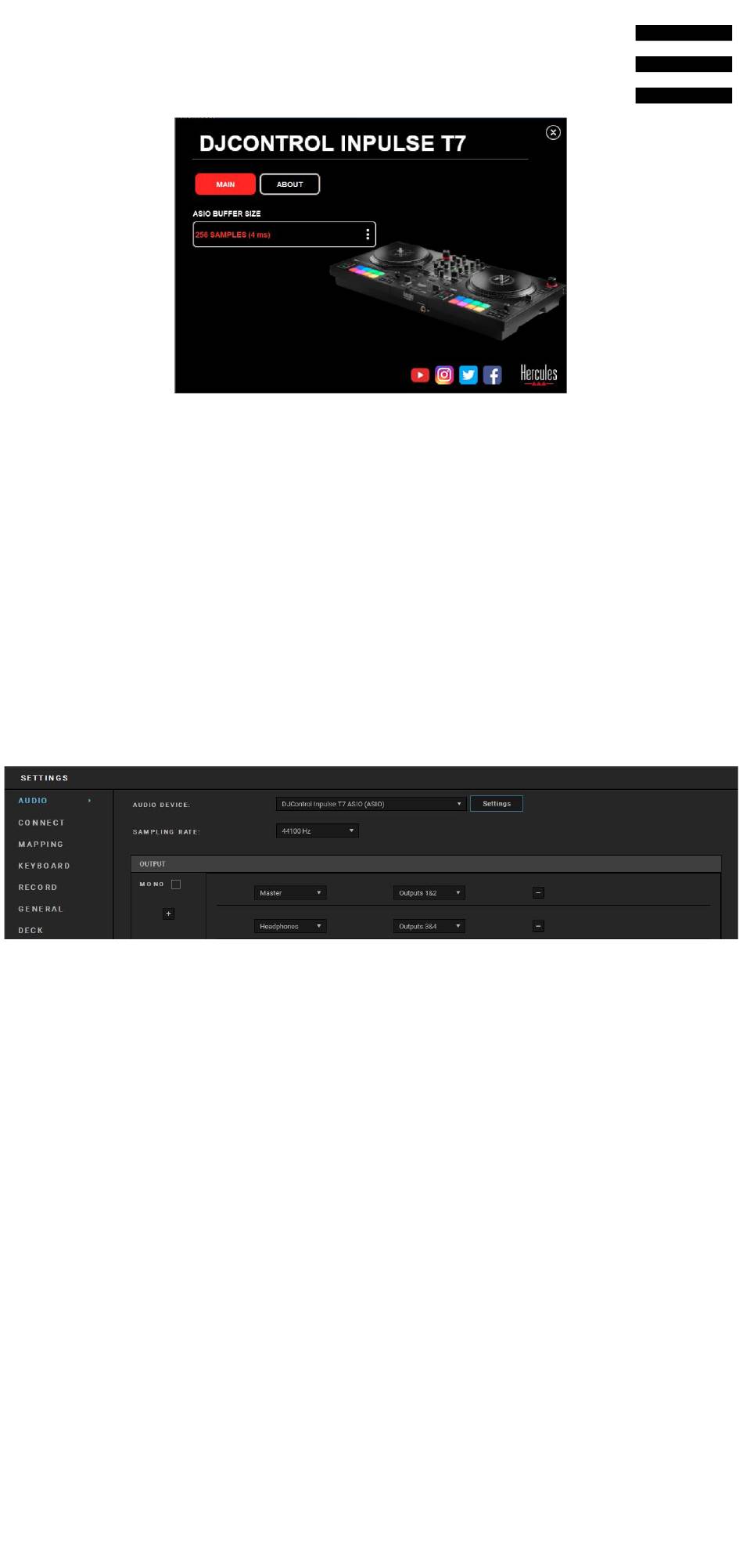Remove the Headphones output row
Screen dimensions: 743x1568
pyautogui.click(x=538, y=927)
